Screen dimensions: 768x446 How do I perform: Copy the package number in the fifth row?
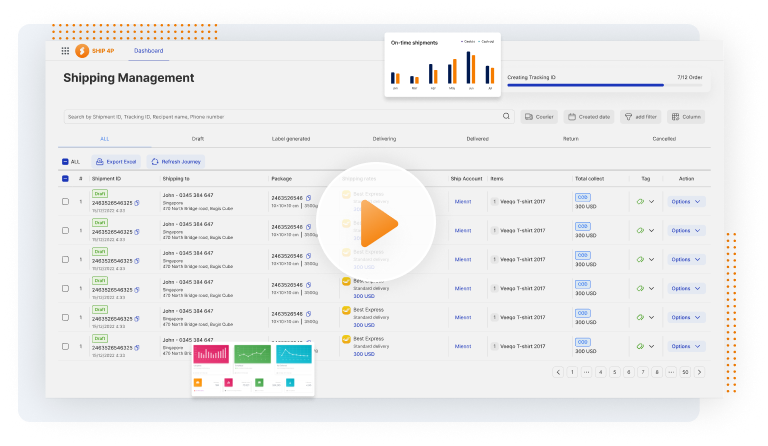pos(309,314)
